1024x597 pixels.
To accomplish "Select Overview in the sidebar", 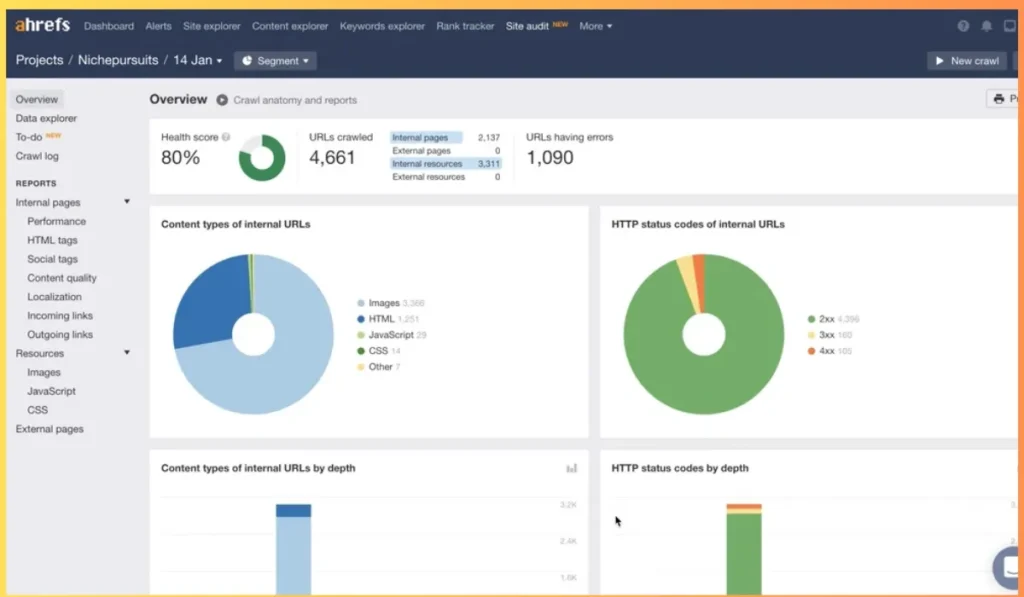I will tap(37, 99).
